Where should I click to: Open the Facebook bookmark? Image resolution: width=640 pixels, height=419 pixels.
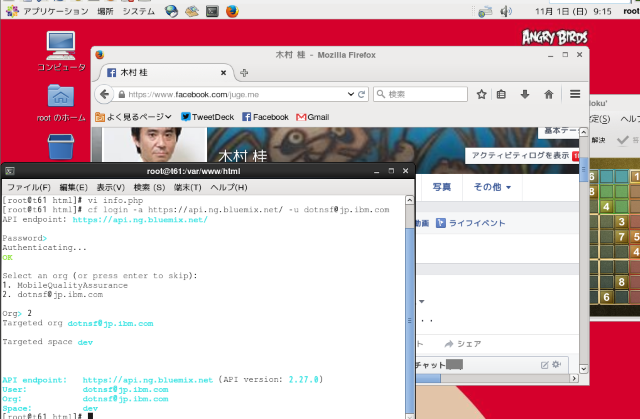click(265, 117)
